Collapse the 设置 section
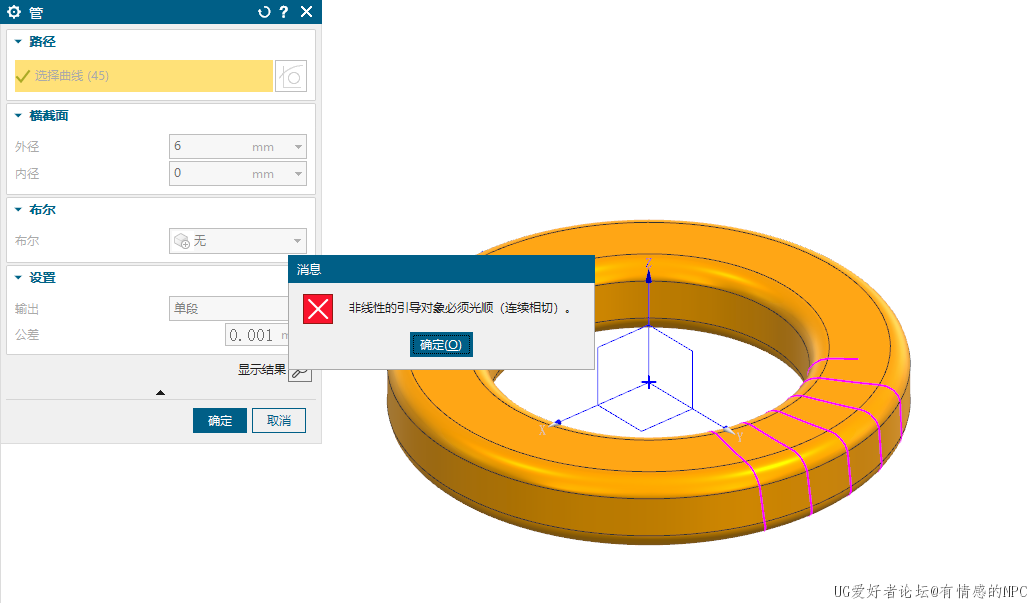Screen dimensions: 1030x603 coord(18,278)
